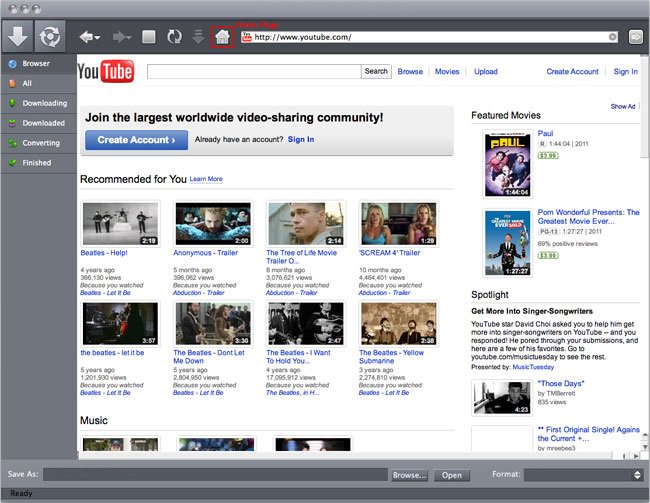Click the Create Account link at top right
This screenshot has height=503, width=650.
click(x=572, y=71)
